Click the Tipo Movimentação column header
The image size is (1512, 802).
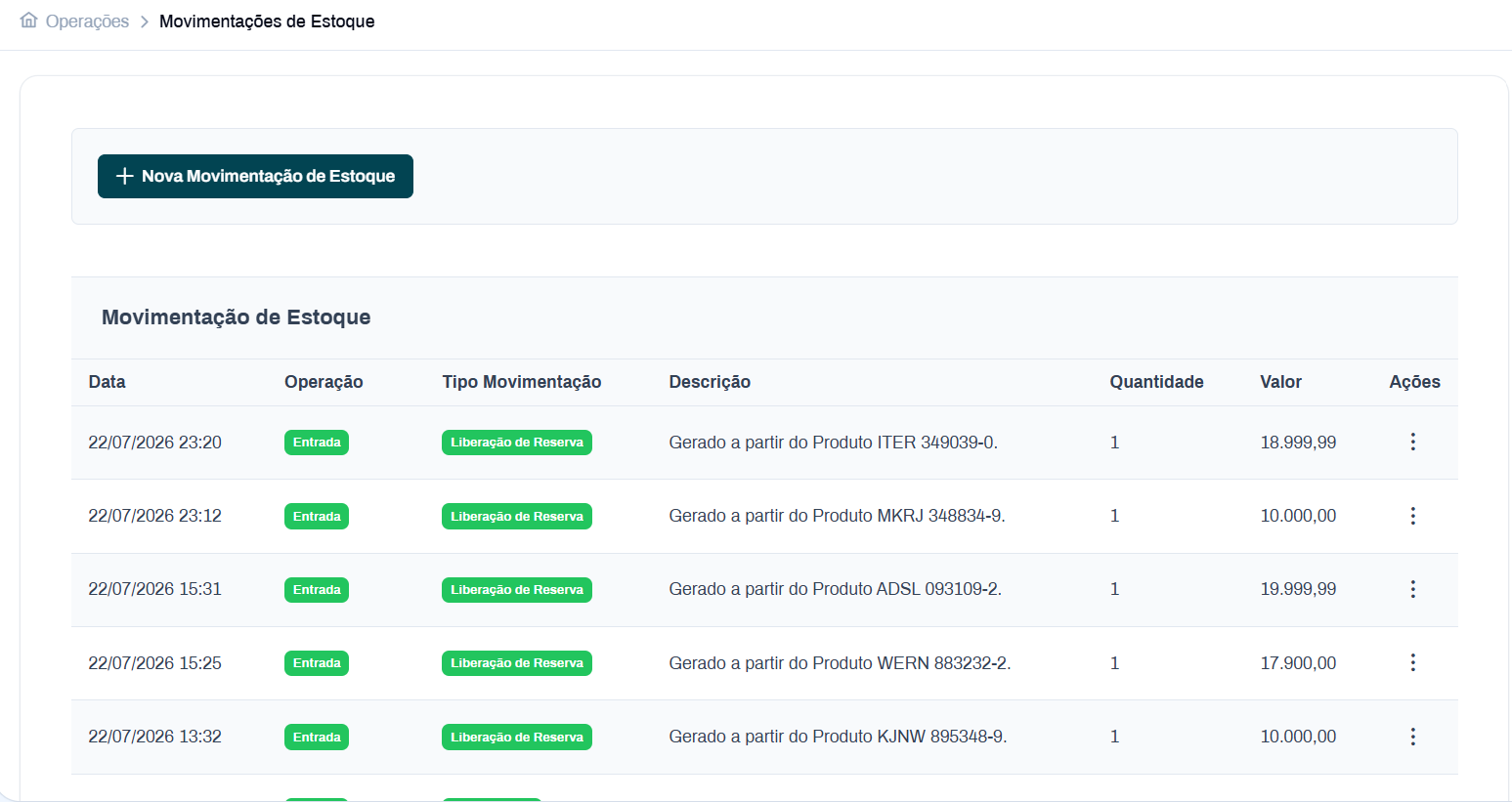click(x=521, y=382)
